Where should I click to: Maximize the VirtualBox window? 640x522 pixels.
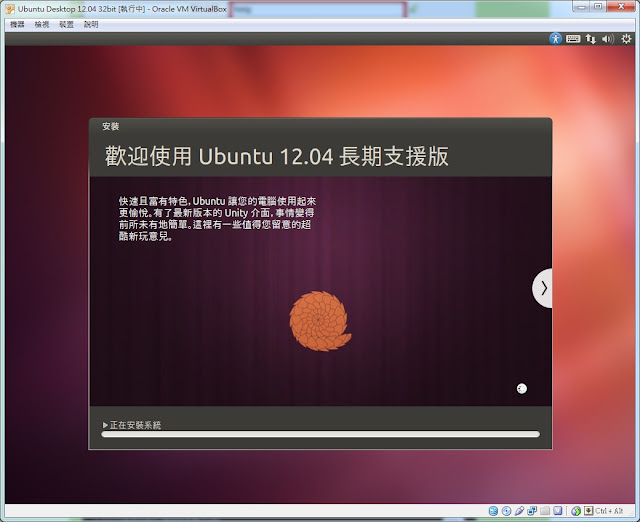[x=598, y=7]
